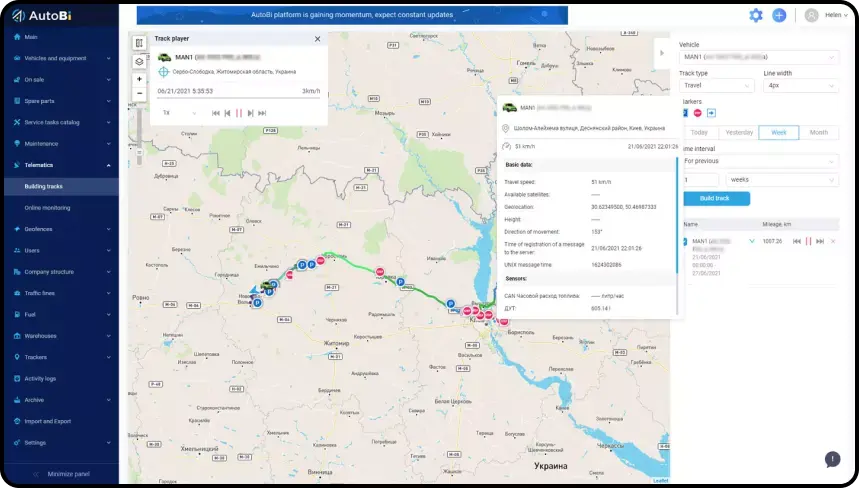Viewport: 859px width, 488px height.
Task: Collapse right panel with arrow
Action: (662, 53)
